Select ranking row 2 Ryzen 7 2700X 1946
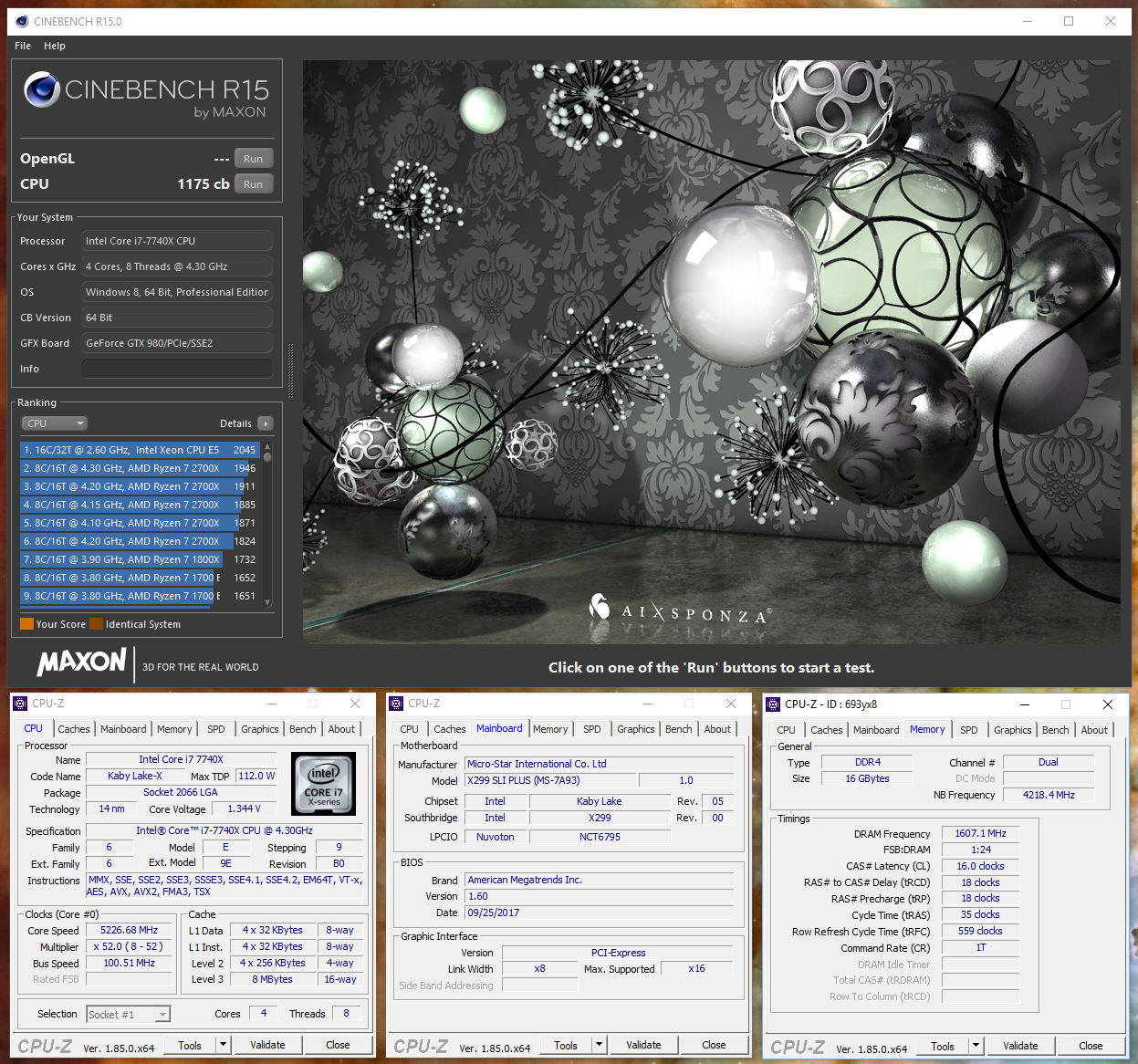 coord(141,468)
